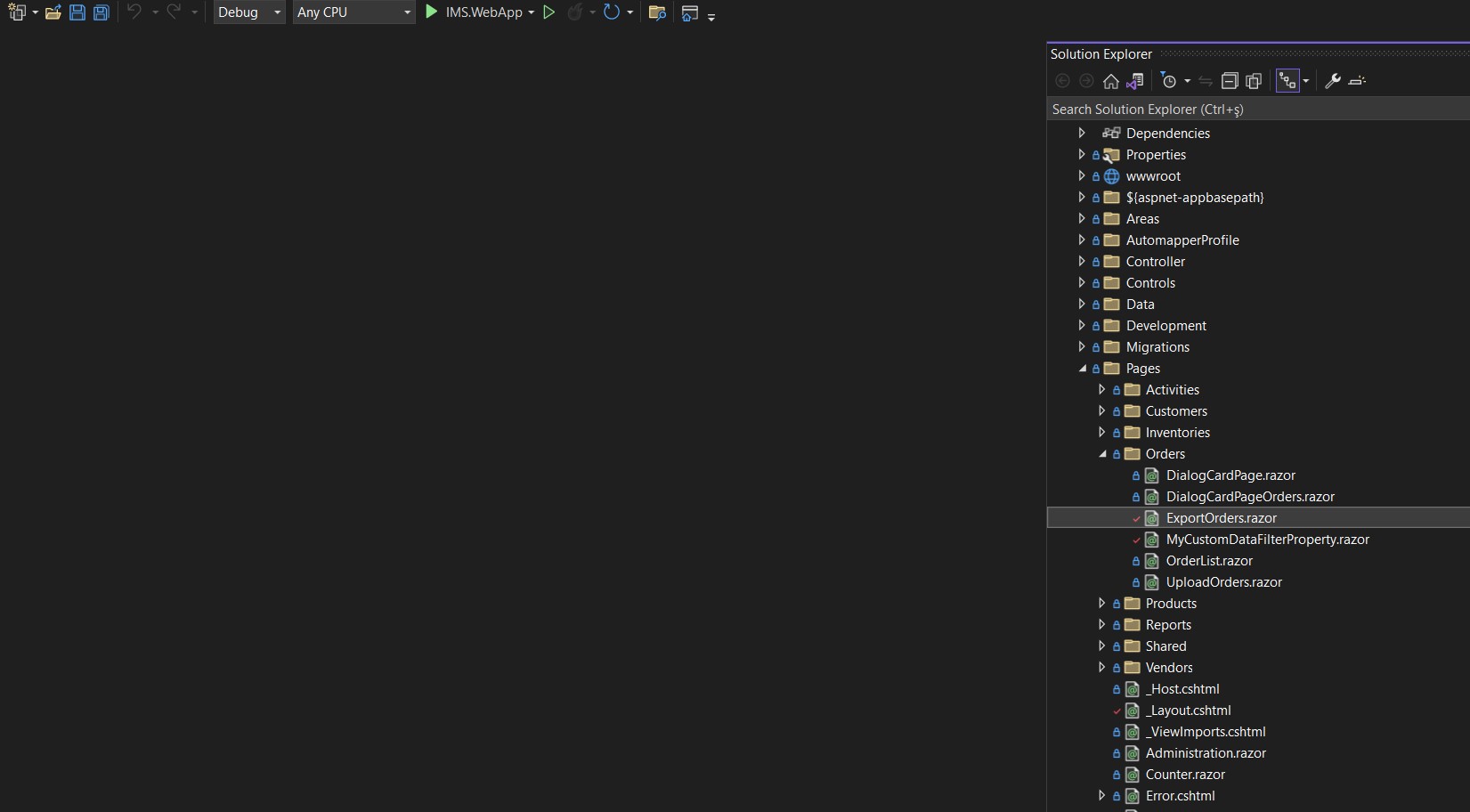Switch between solutions and folder views icon
The width and height of the screenshot is (1470, 812).
[1135, 81]
